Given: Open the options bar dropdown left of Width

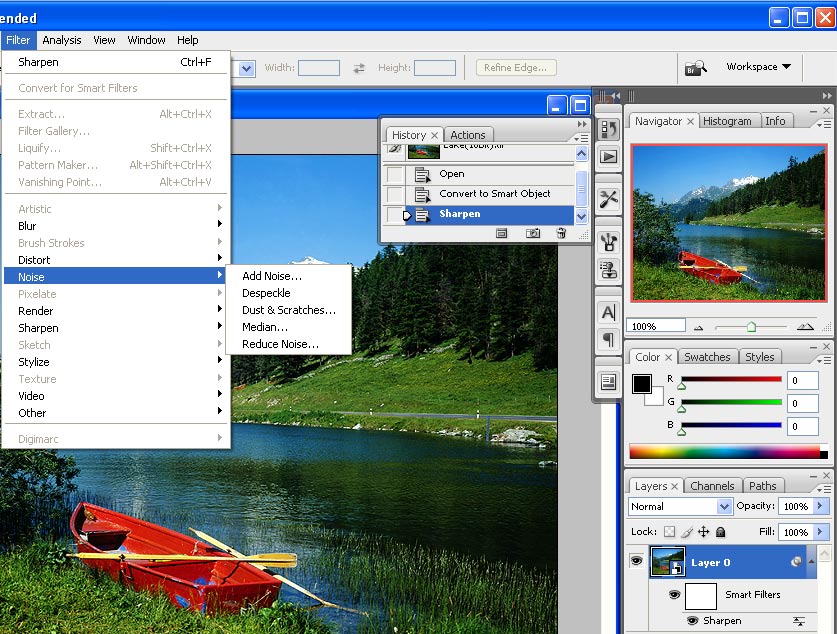Looking at the screenshot, I should [x=246, y=68].
